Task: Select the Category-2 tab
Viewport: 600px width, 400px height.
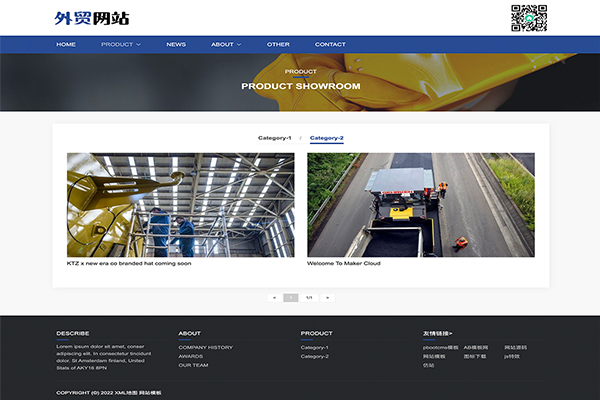Action: coord(326,137)
